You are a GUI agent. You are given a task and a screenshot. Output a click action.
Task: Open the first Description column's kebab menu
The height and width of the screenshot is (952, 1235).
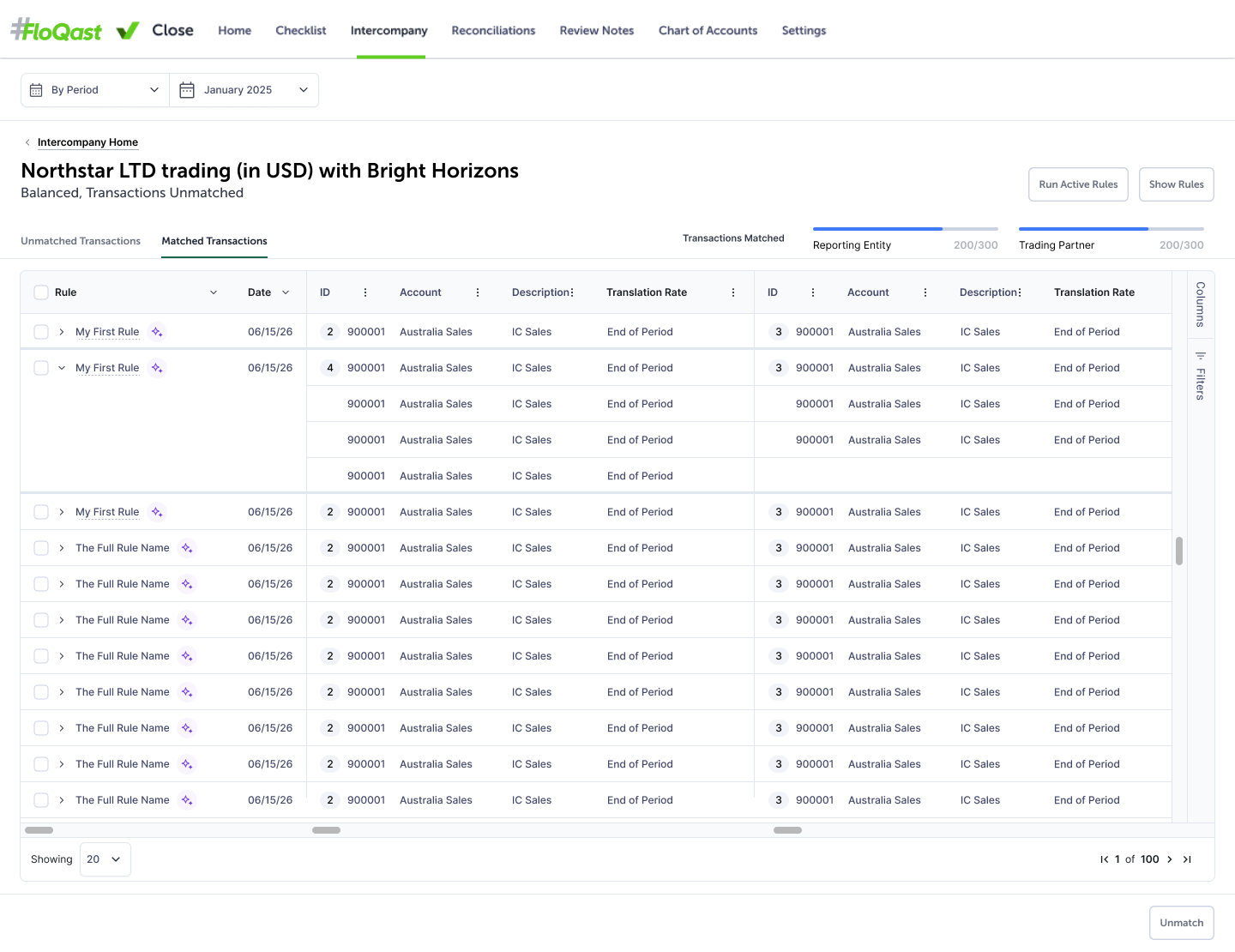tap(572, 292)
